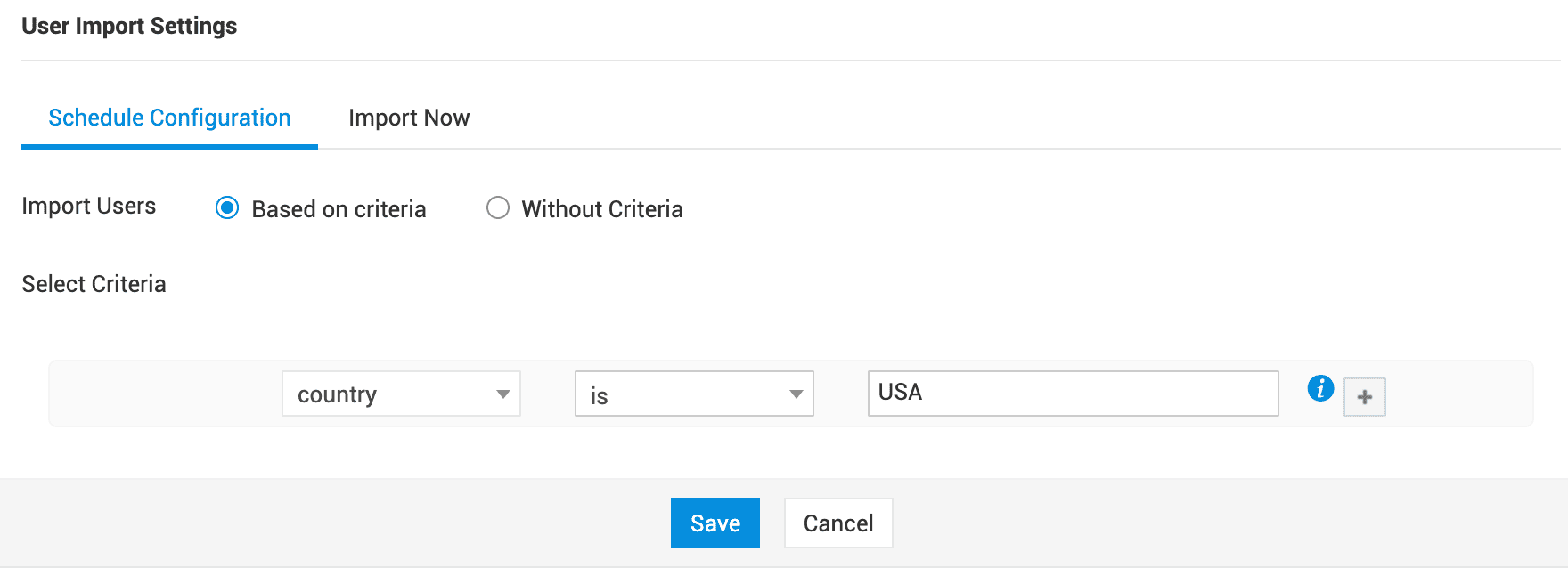Add another criteria row with plus icon

[x=1364, y=397]
